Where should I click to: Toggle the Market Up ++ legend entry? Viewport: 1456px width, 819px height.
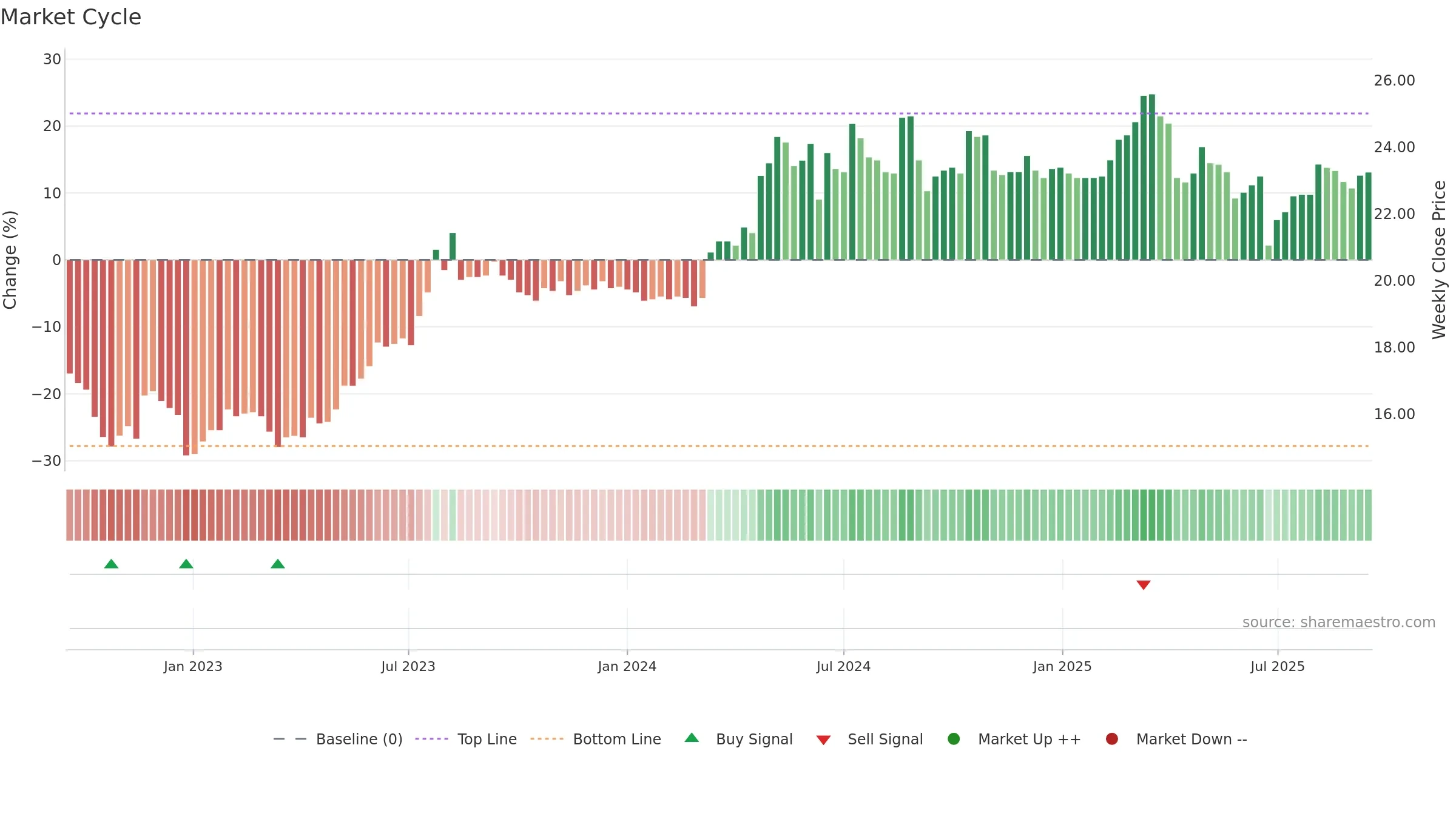(1014, 739)
